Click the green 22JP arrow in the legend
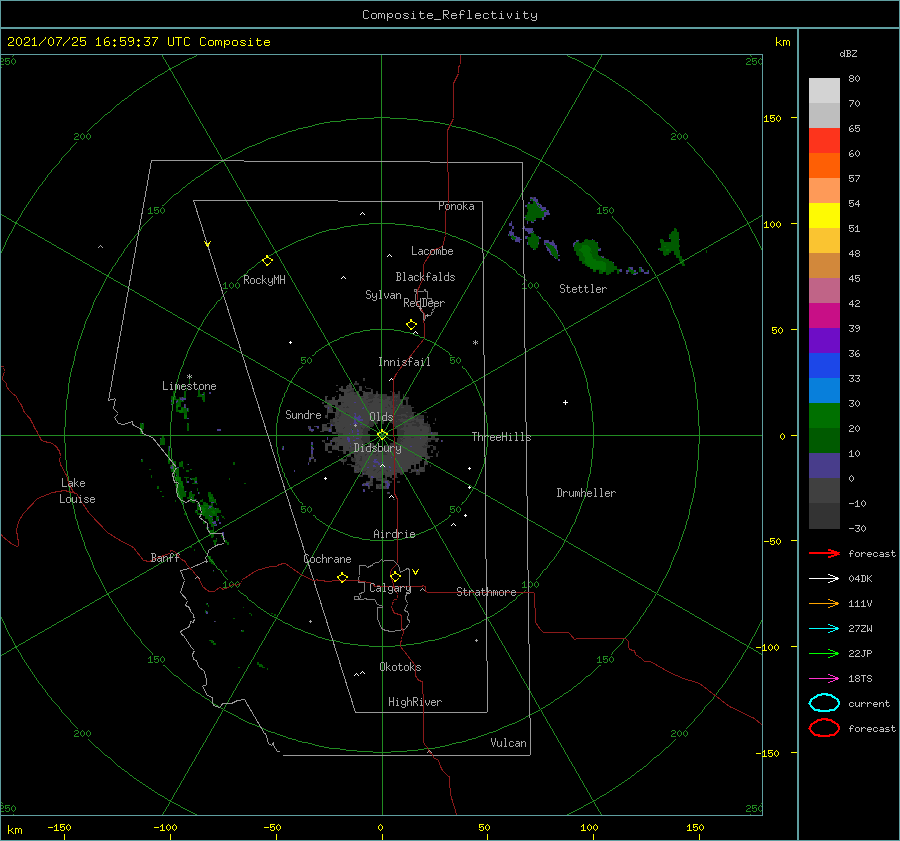This screenshot has width=900, height=841. click(x=824, y=653)
